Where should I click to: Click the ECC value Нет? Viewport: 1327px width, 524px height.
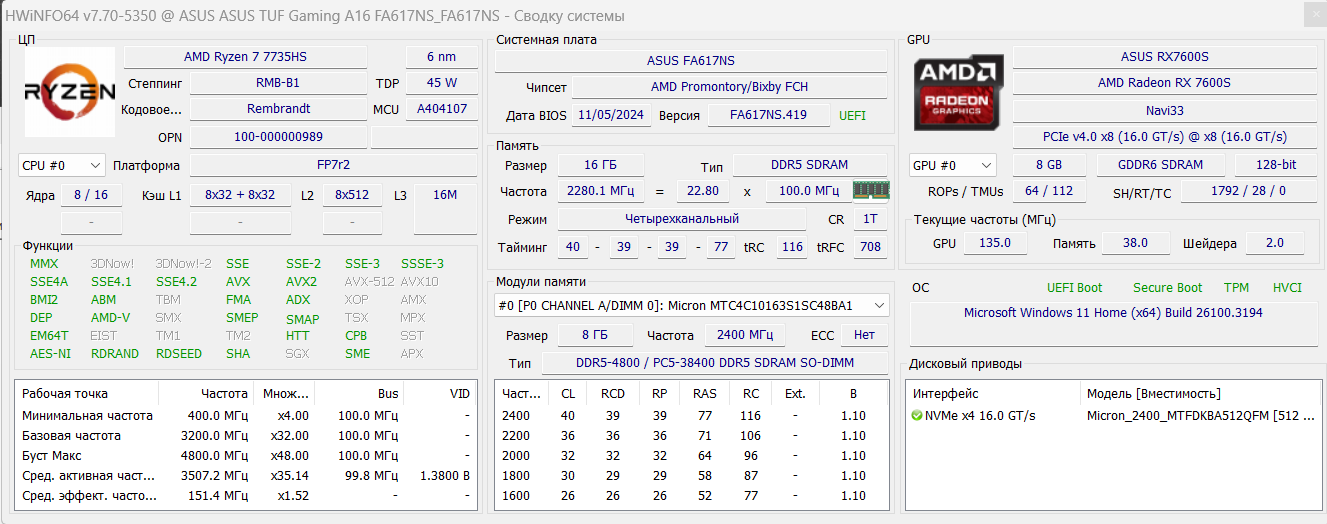(x=865, y=335)
